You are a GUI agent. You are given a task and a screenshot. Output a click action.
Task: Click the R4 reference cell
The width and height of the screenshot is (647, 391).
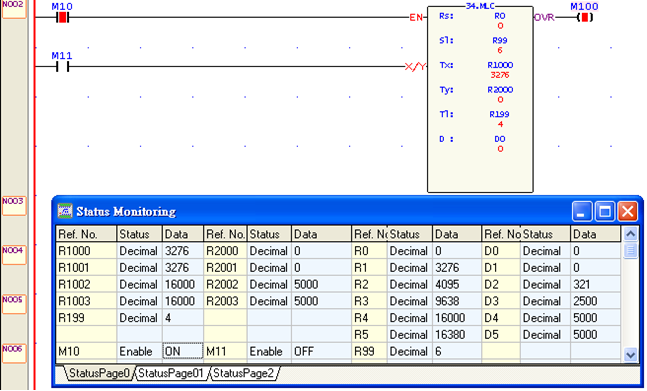(369, 318)
